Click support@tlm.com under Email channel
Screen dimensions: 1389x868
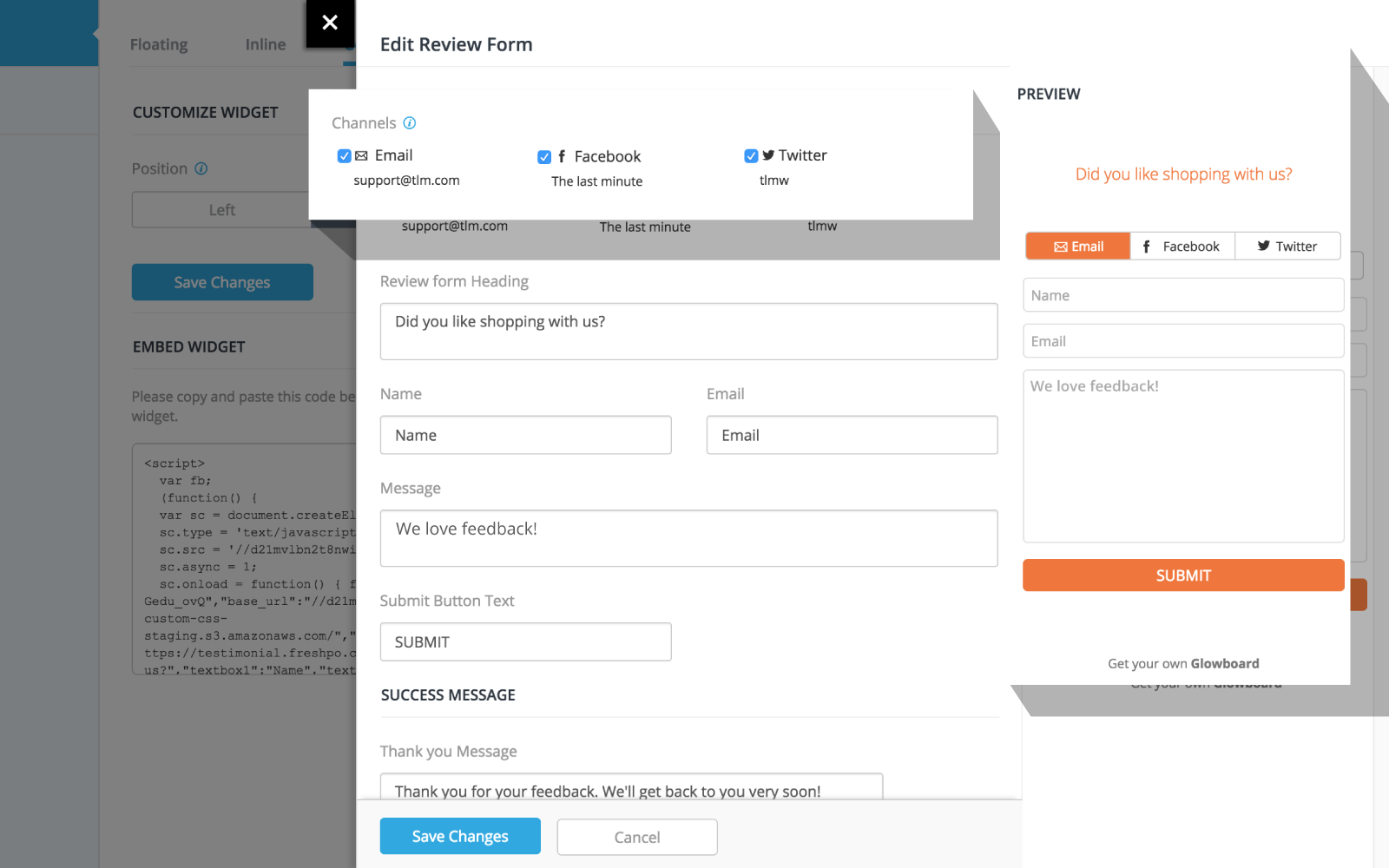coord(406,181)
